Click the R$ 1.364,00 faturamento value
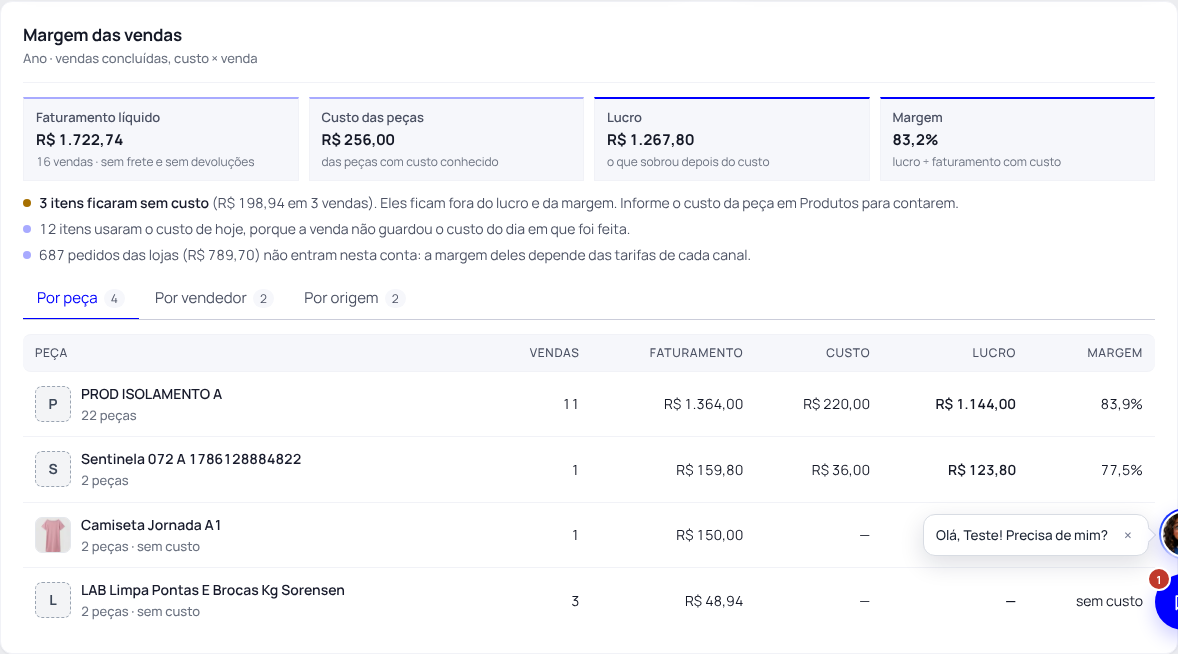 coord(703,404)
